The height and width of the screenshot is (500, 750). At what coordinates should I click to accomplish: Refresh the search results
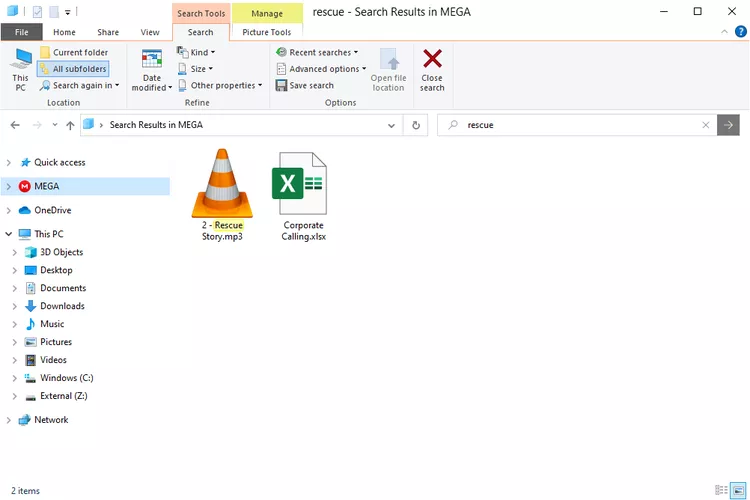click(416, 125)
